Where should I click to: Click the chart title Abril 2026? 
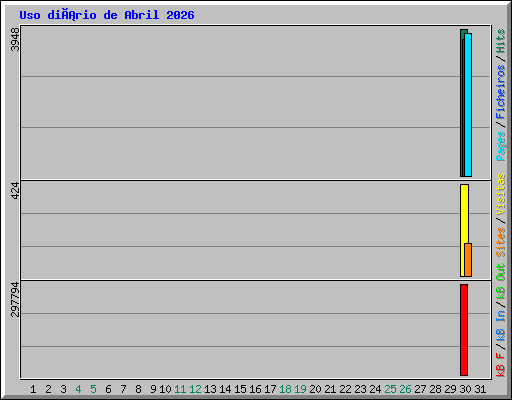(x=159, y=15)
